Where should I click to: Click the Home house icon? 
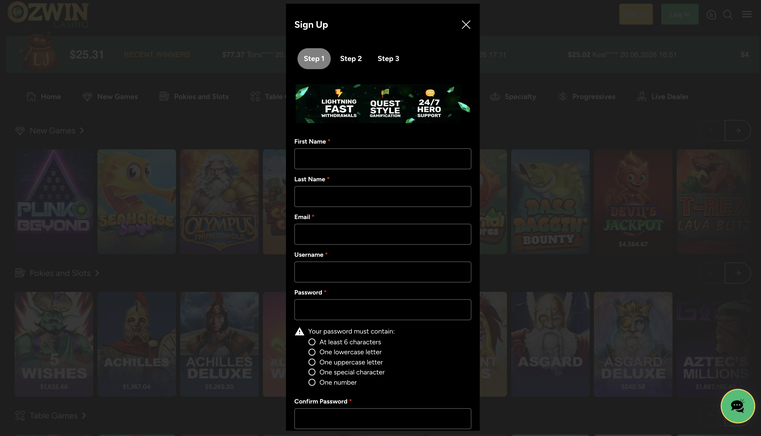31,97
